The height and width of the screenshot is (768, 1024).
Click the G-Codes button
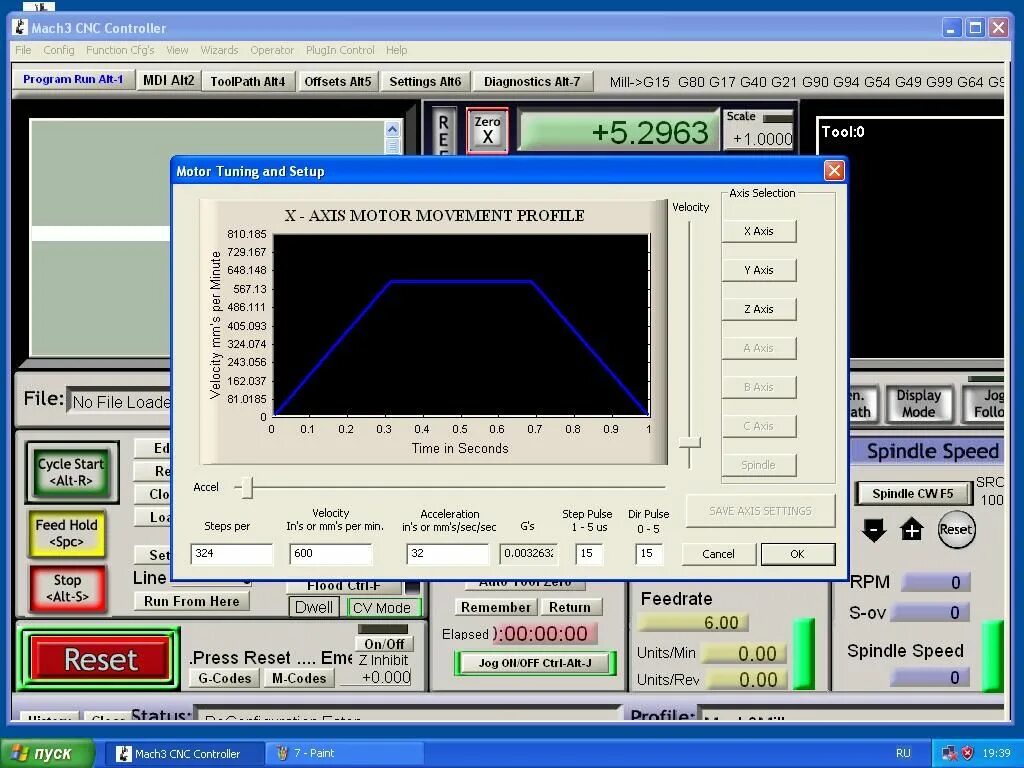tap(225, 679)
